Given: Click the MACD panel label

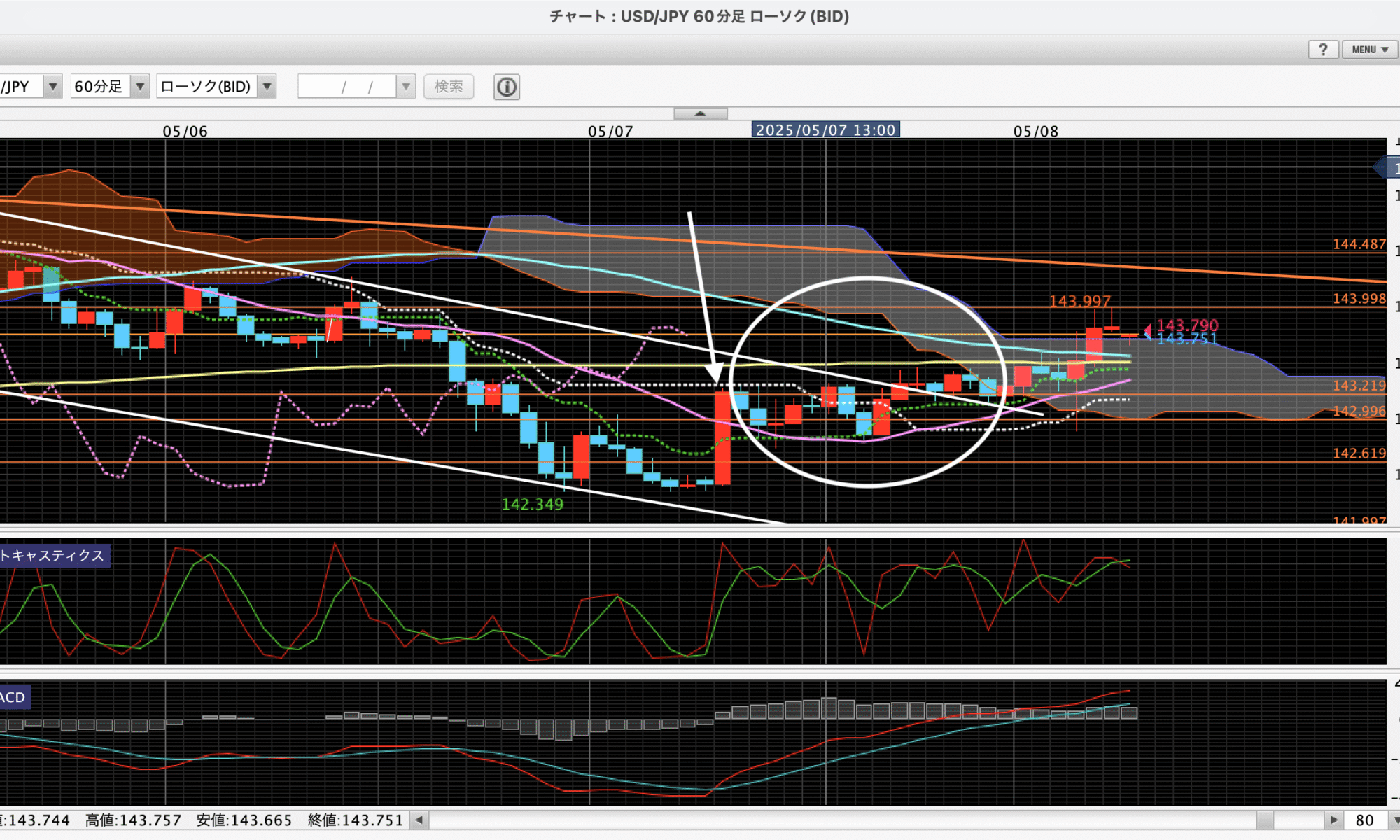Looking at the screenshot, I should (14, 697).
